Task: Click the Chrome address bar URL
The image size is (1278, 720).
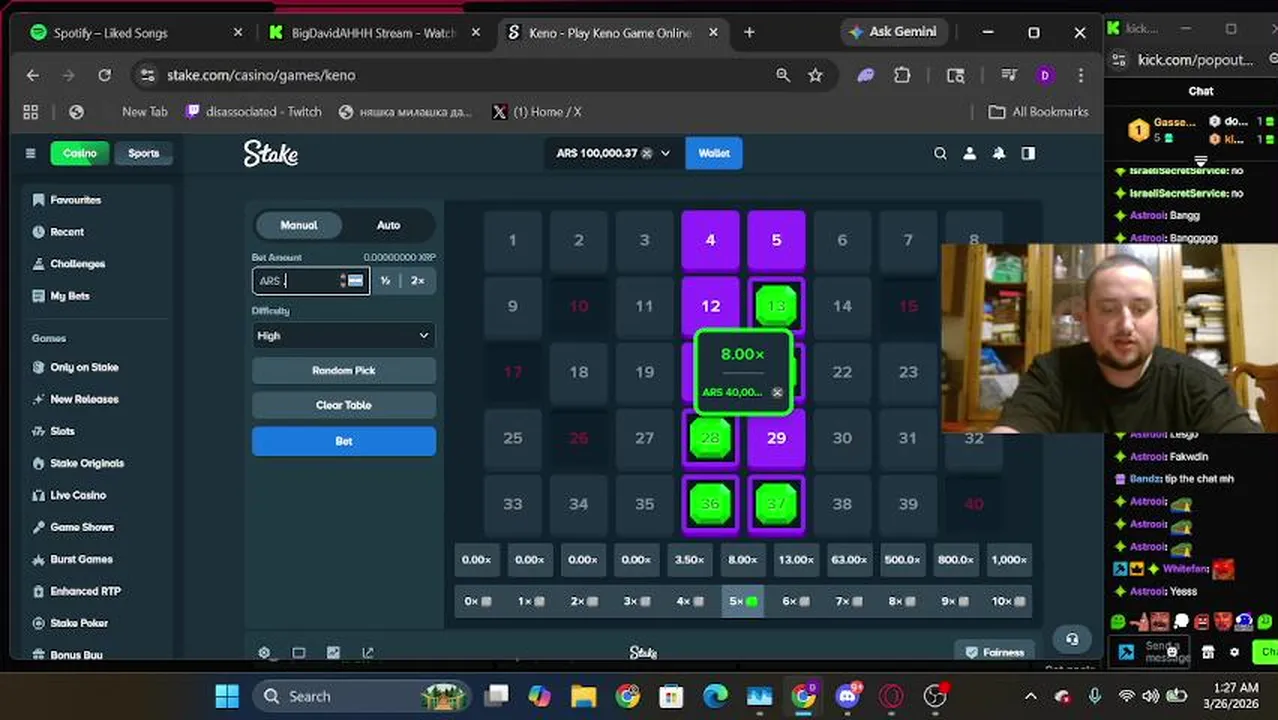Action: click(x=261, y=75)
